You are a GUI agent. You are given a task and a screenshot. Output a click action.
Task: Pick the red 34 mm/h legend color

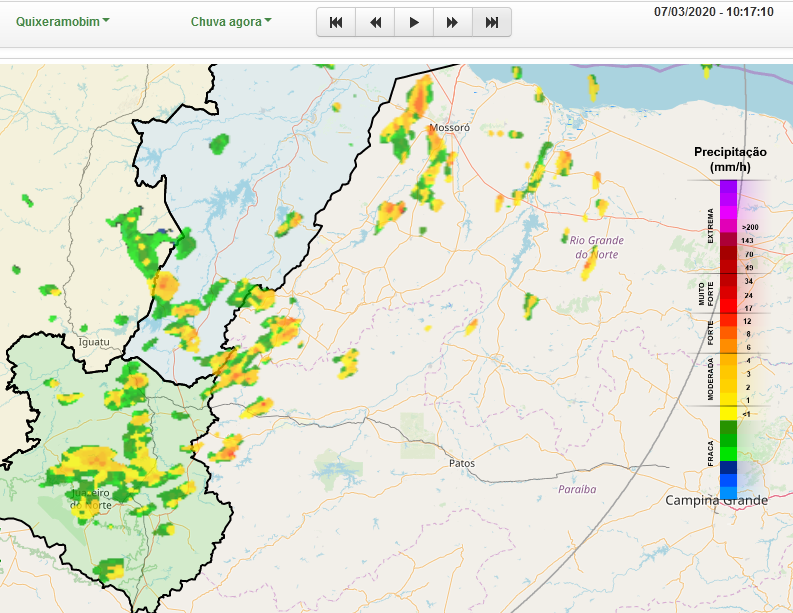tap(728, 282)
